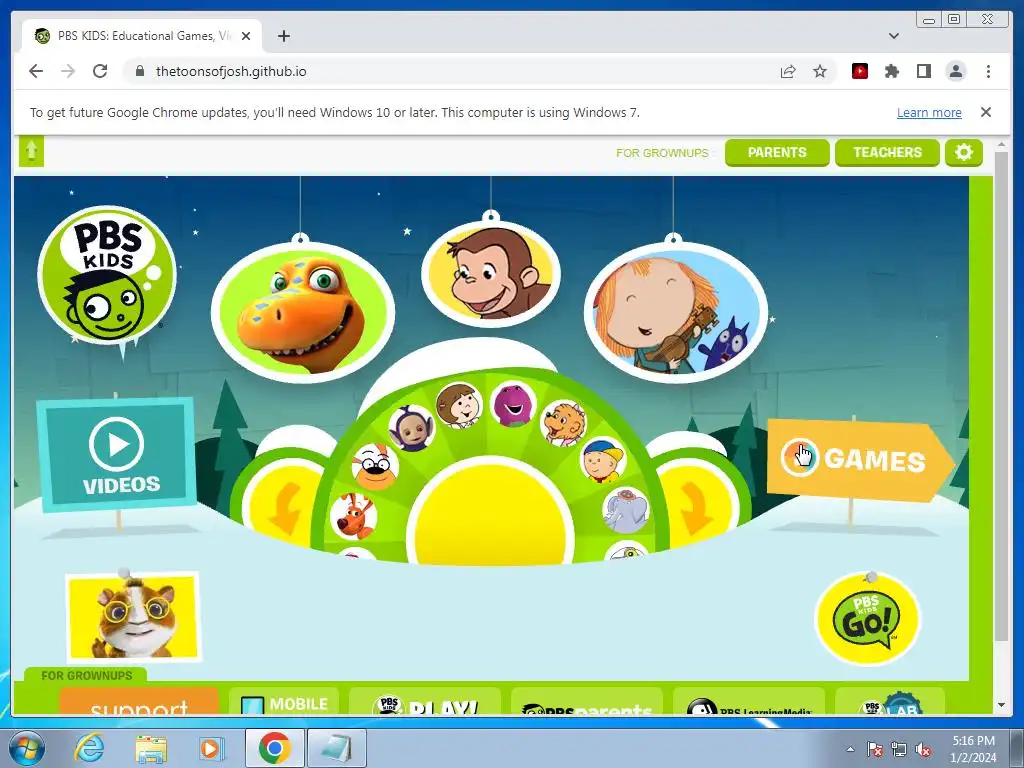1024x768 pixels.
Task: Show hidden system tray icons
Action: click(850, 749)
